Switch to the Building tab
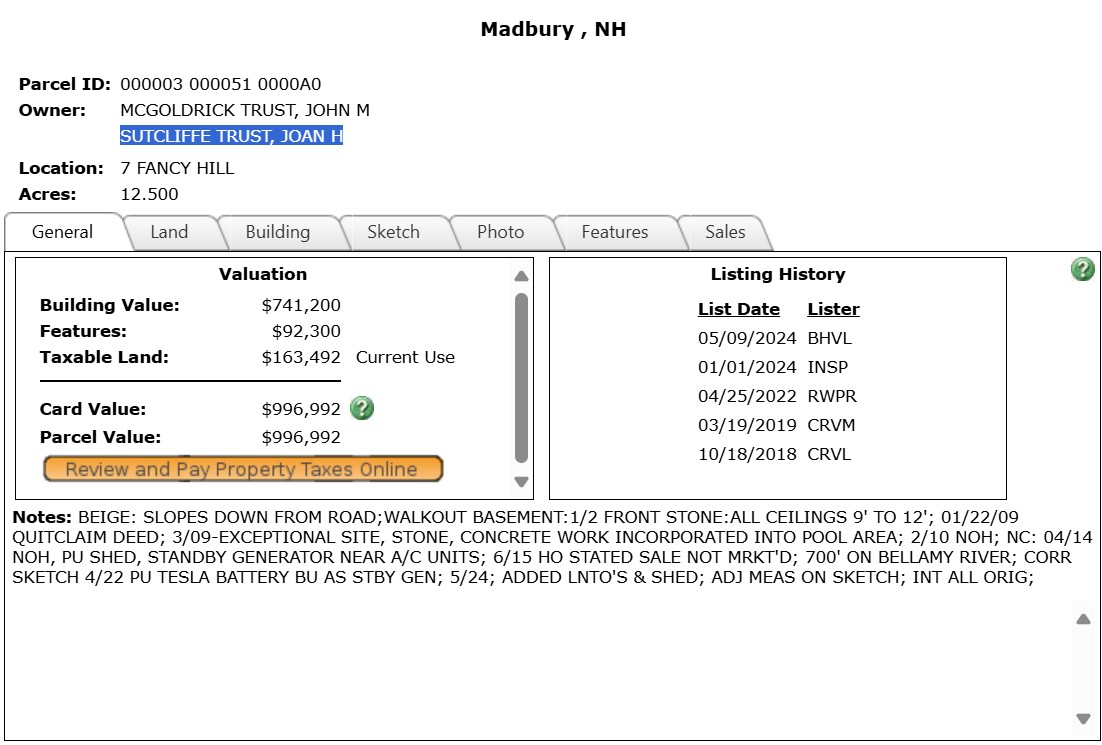This screenshot has height=745, width=1102. point(277,232)
